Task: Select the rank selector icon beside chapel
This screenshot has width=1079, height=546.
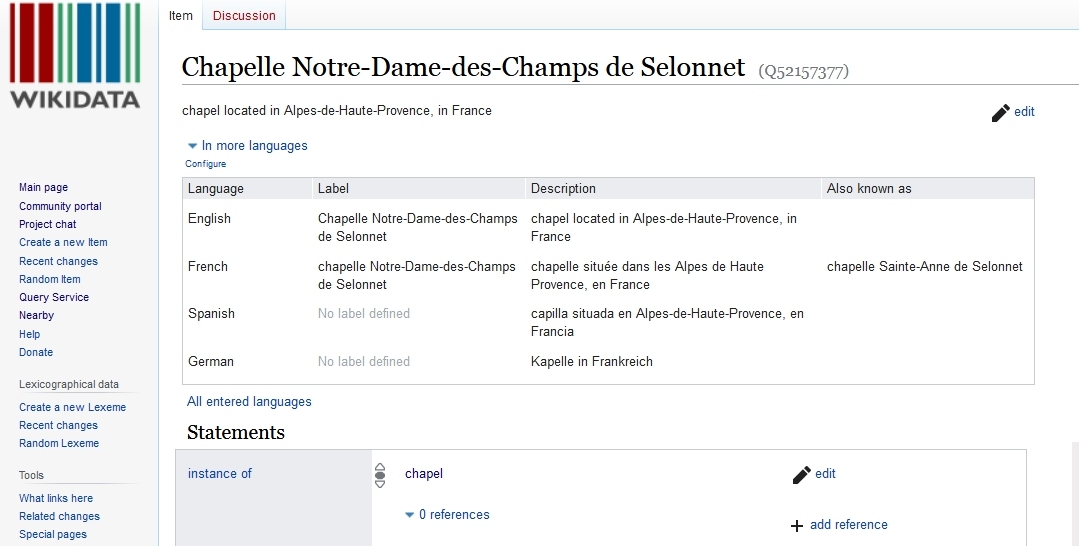Action: [x=380, y=475]
